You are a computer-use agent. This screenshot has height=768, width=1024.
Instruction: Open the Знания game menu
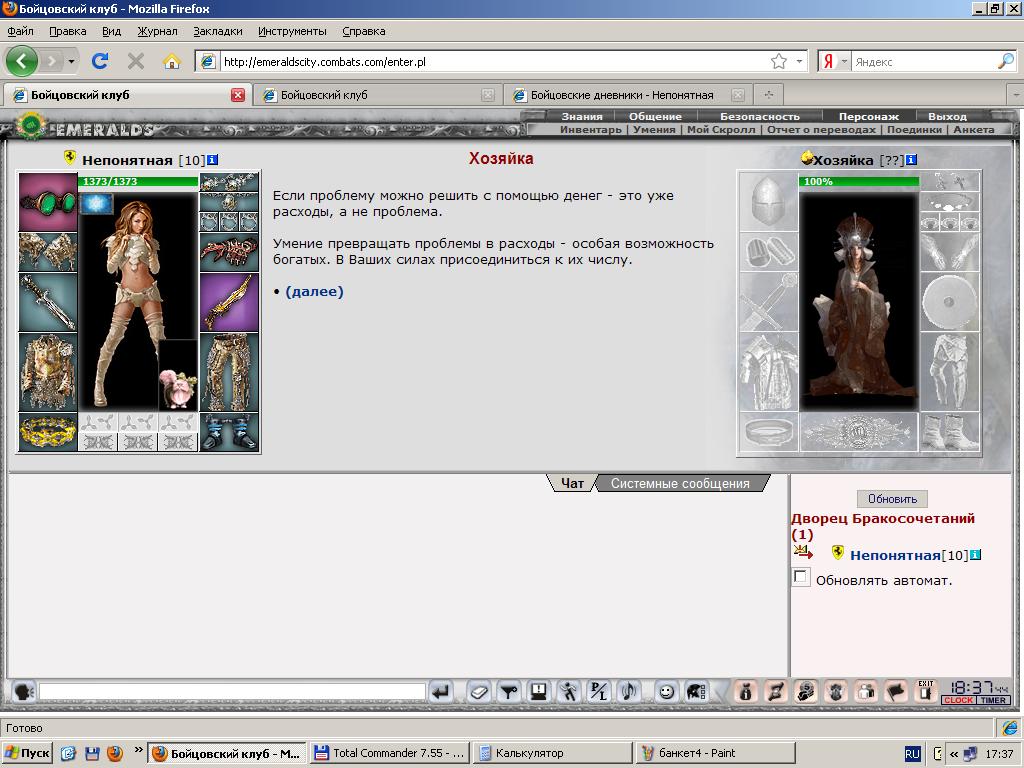coord(582,116)
